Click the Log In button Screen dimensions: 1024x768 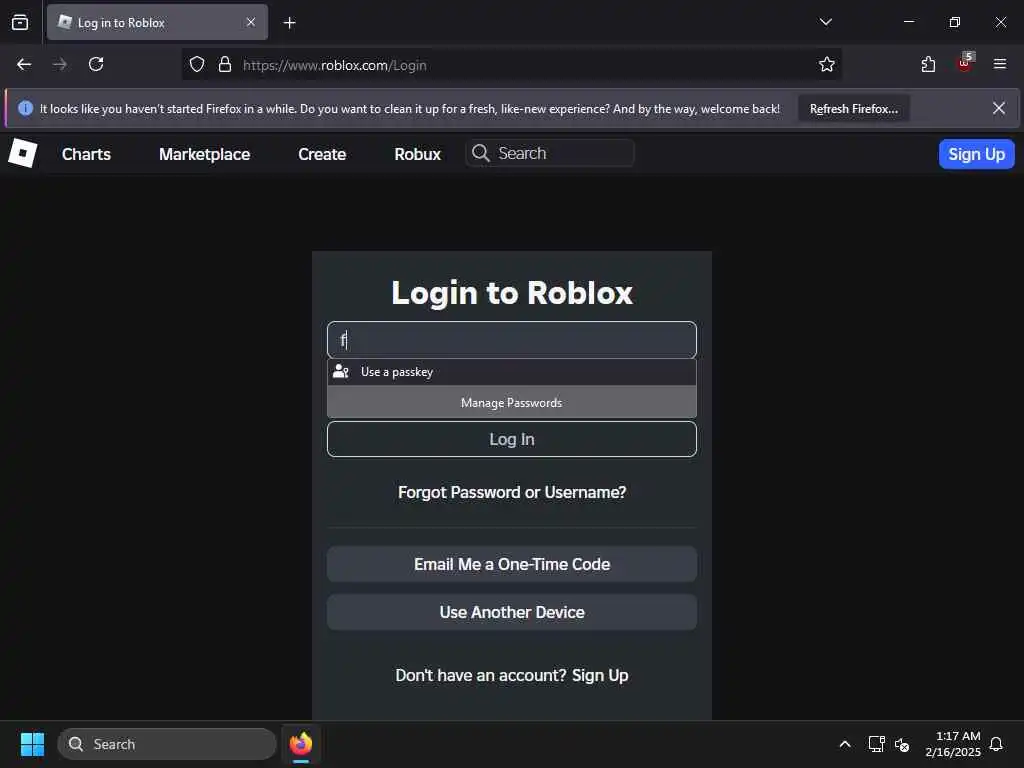click(511, 439)
